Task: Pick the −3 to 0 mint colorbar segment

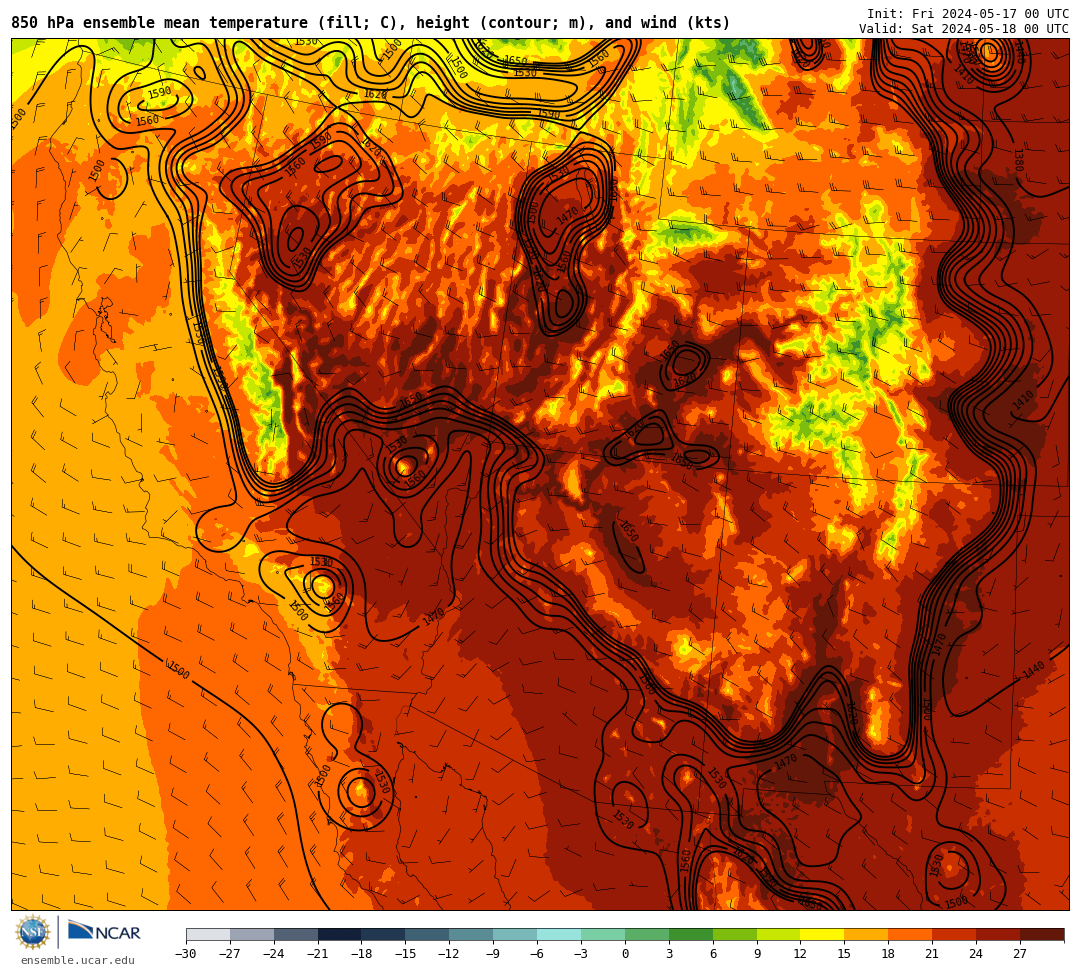Action: pyautogui.click(x=603, y=934)
